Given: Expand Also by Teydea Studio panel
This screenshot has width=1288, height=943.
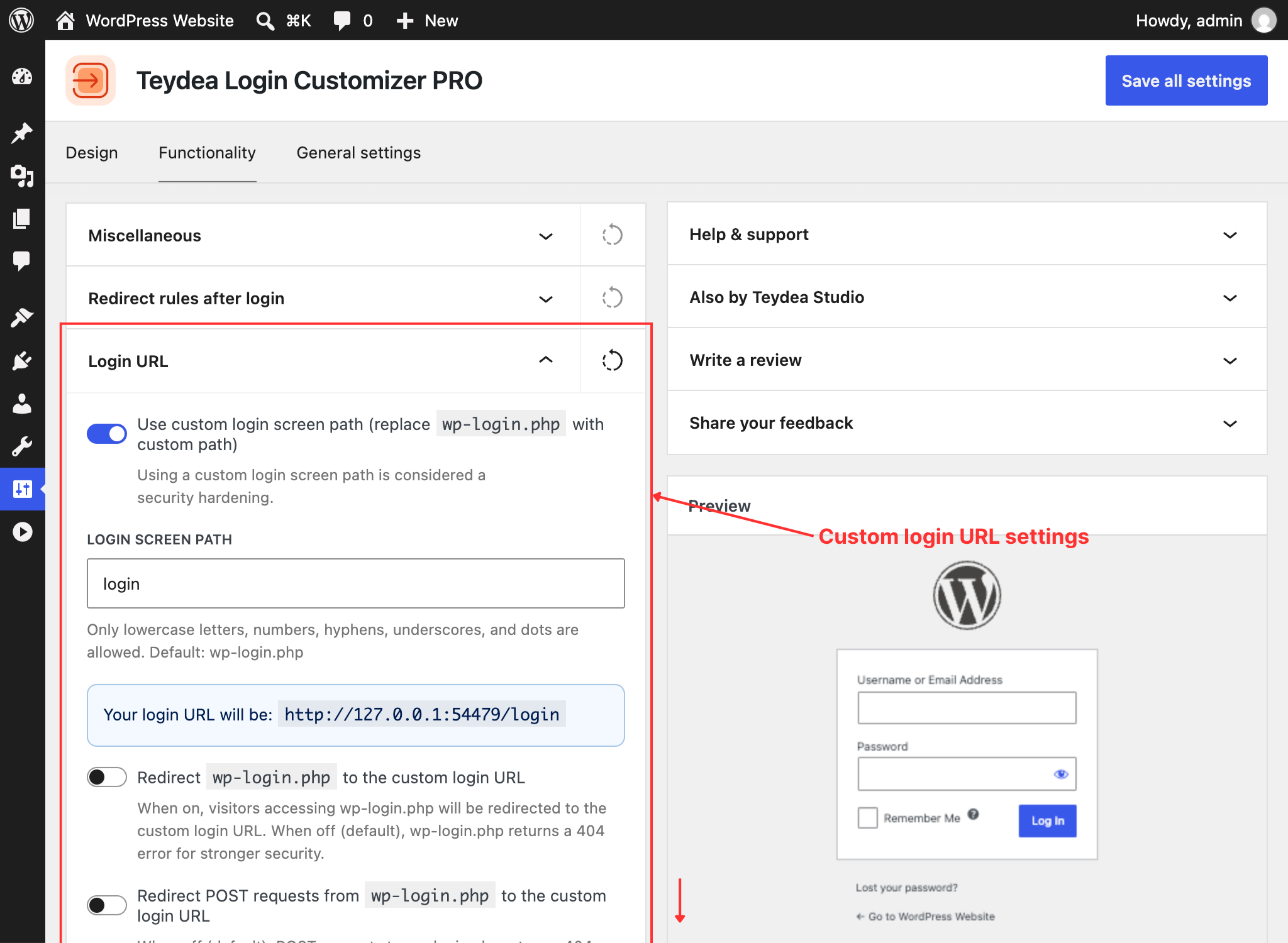Looking at the screenshot, I should tap(967, 297).
